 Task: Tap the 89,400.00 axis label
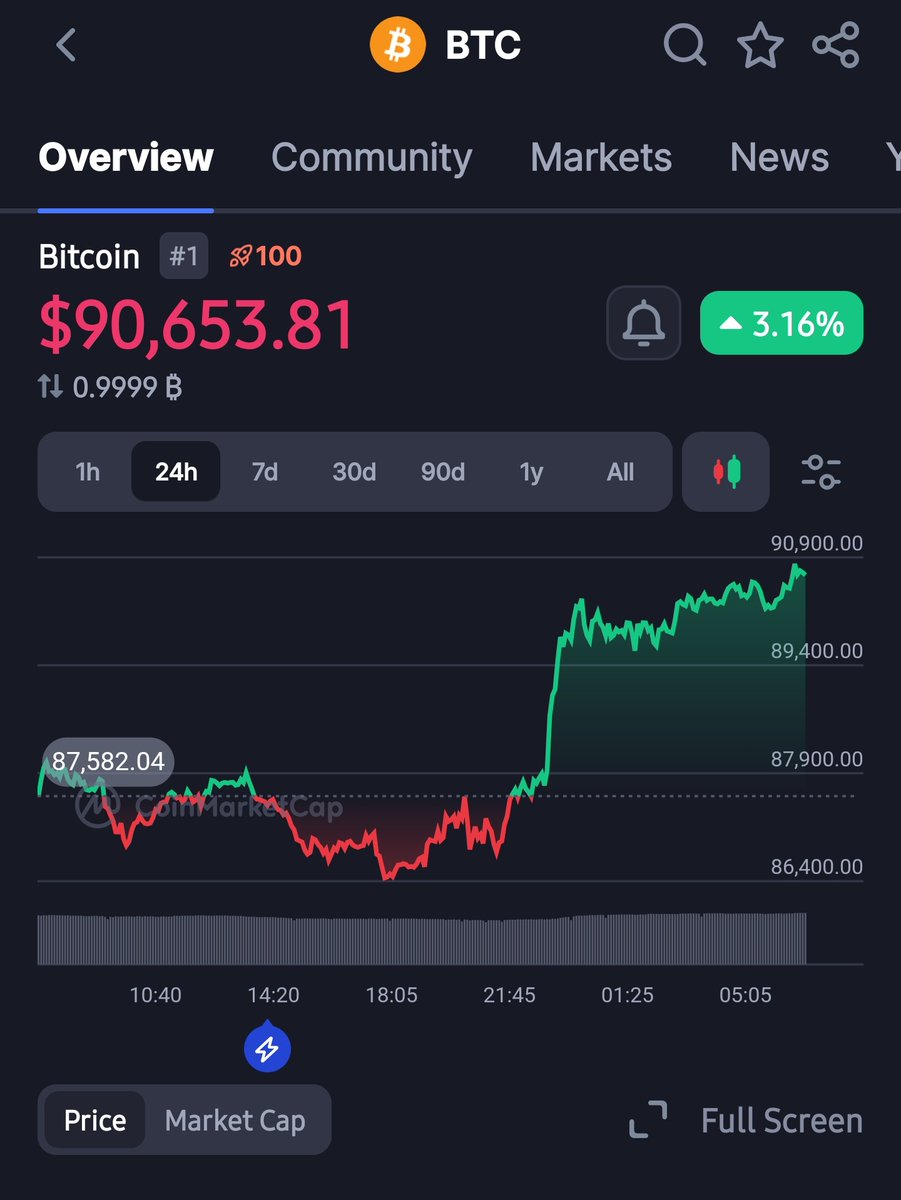point(816,651)
